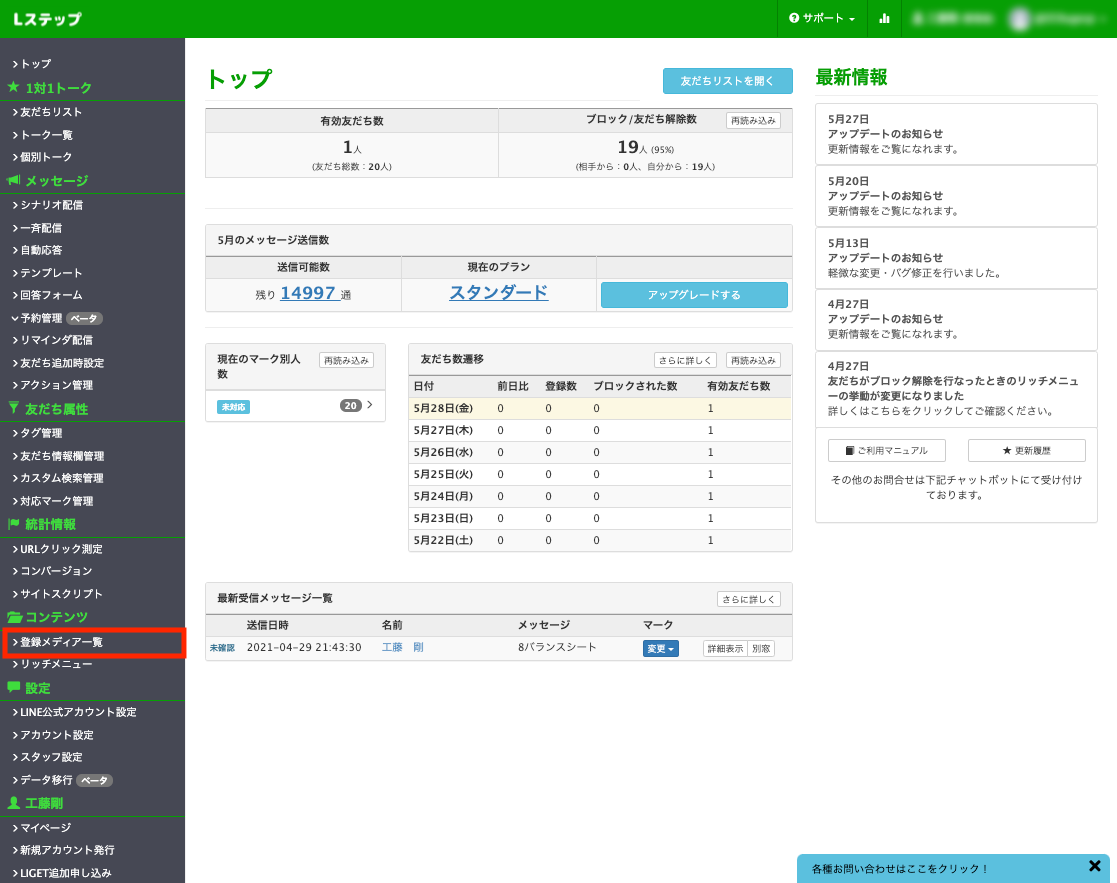Click the speech bubble icon beside 設定
Viewport: 1117px width, 883px height.
13,687
